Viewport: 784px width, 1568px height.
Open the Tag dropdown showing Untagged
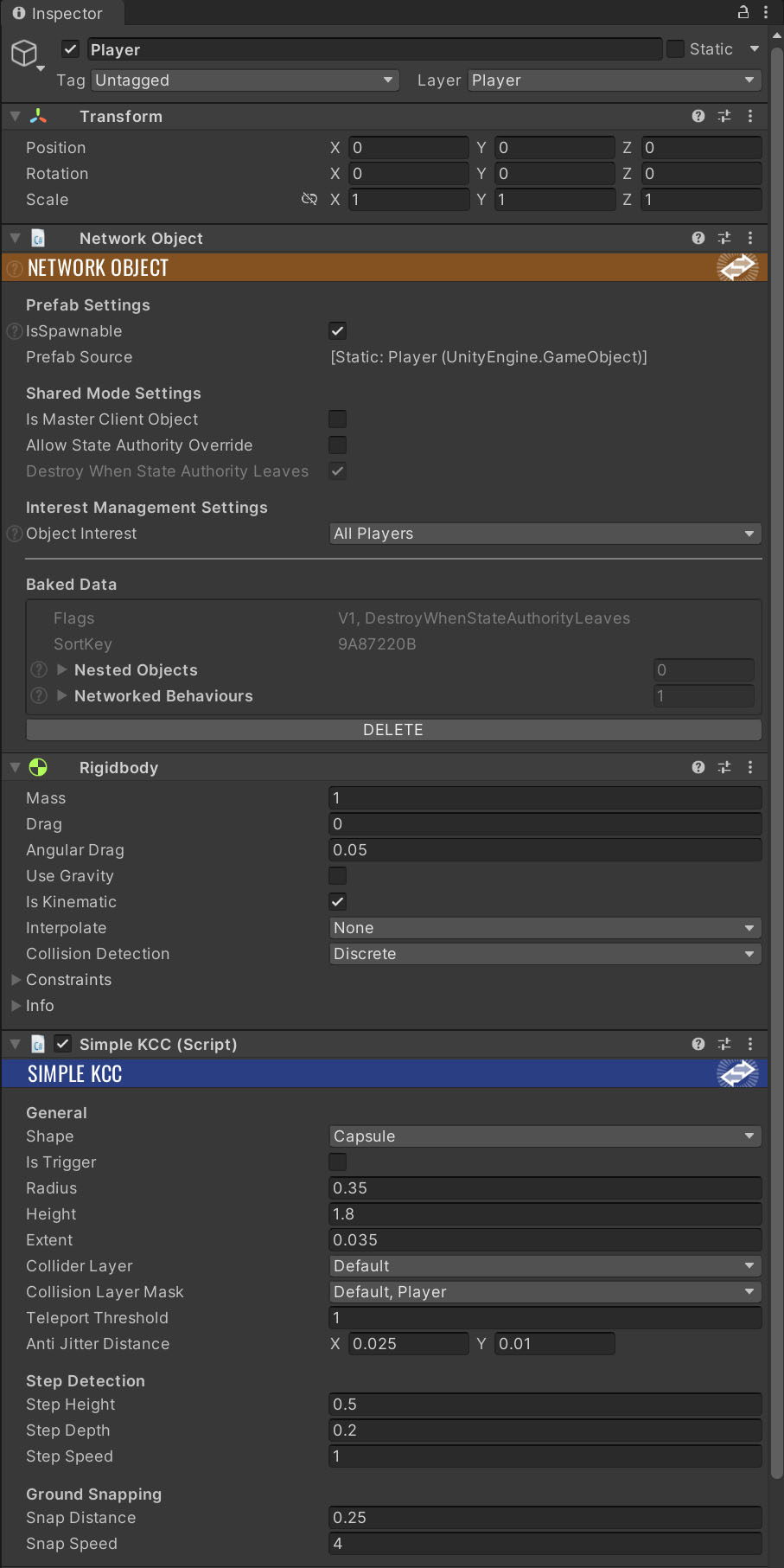[245, 80]
